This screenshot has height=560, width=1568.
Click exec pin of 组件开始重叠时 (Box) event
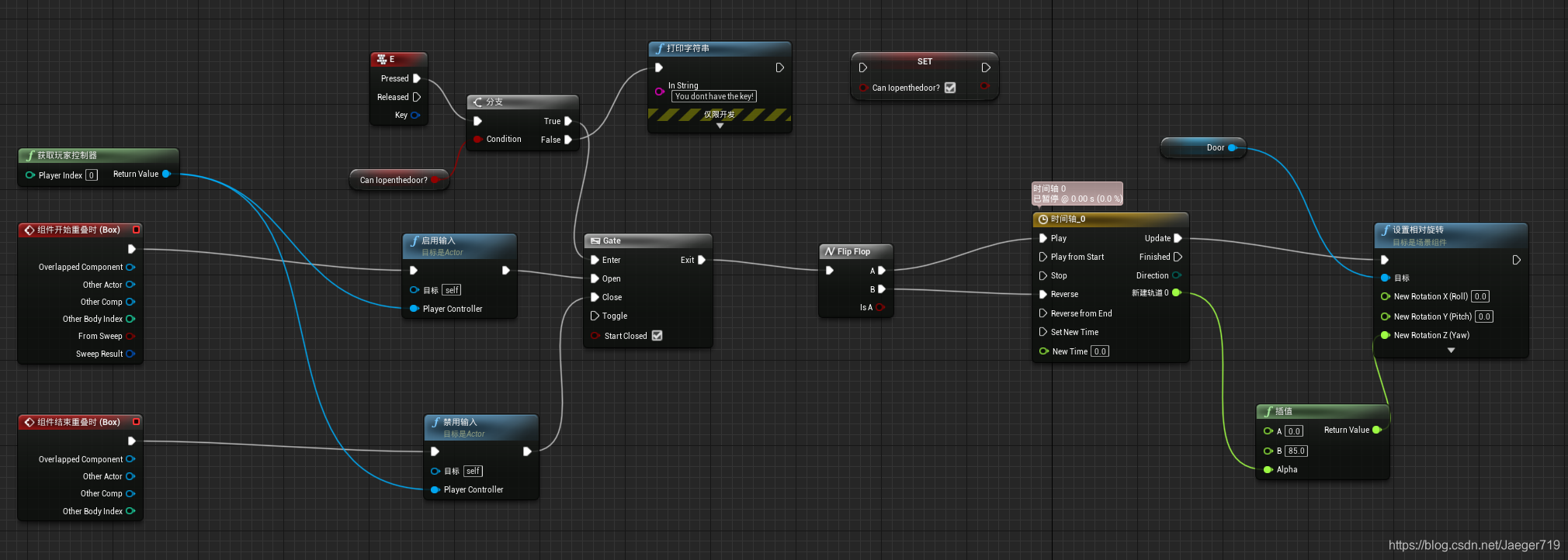click(x=131, y=249)
